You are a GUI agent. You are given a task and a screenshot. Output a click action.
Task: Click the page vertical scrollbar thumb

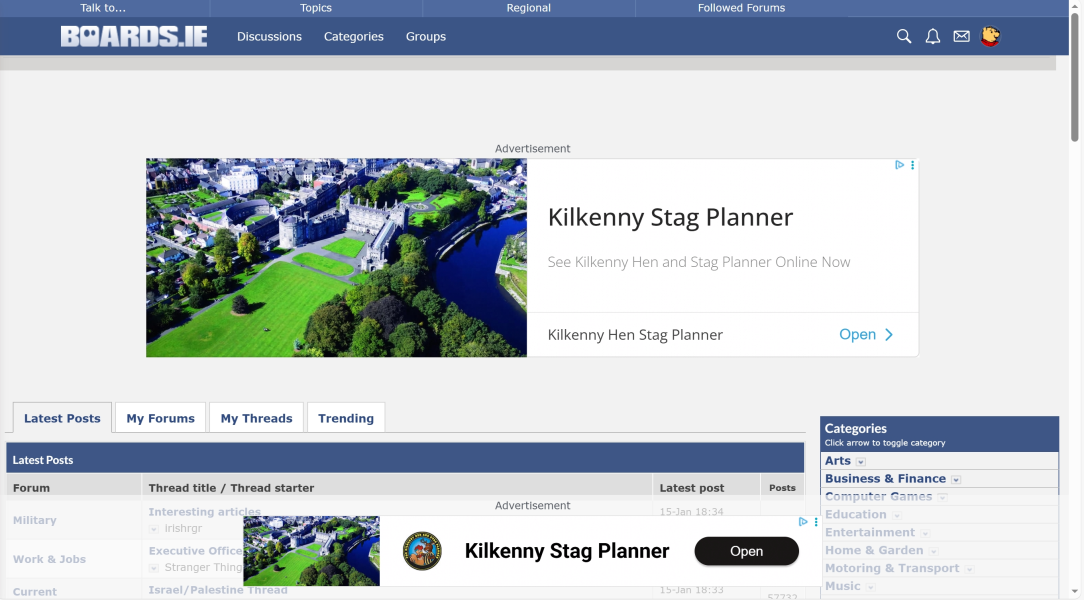pos(1074,76)
